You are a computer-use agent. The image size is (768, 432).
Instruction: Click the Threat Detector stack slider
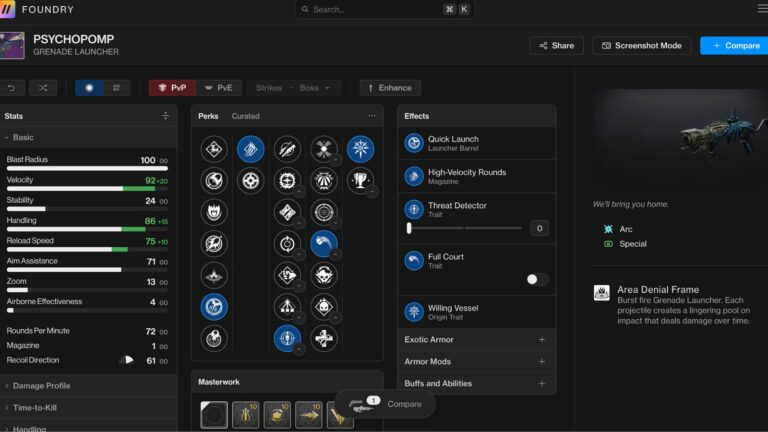(465, 228)
